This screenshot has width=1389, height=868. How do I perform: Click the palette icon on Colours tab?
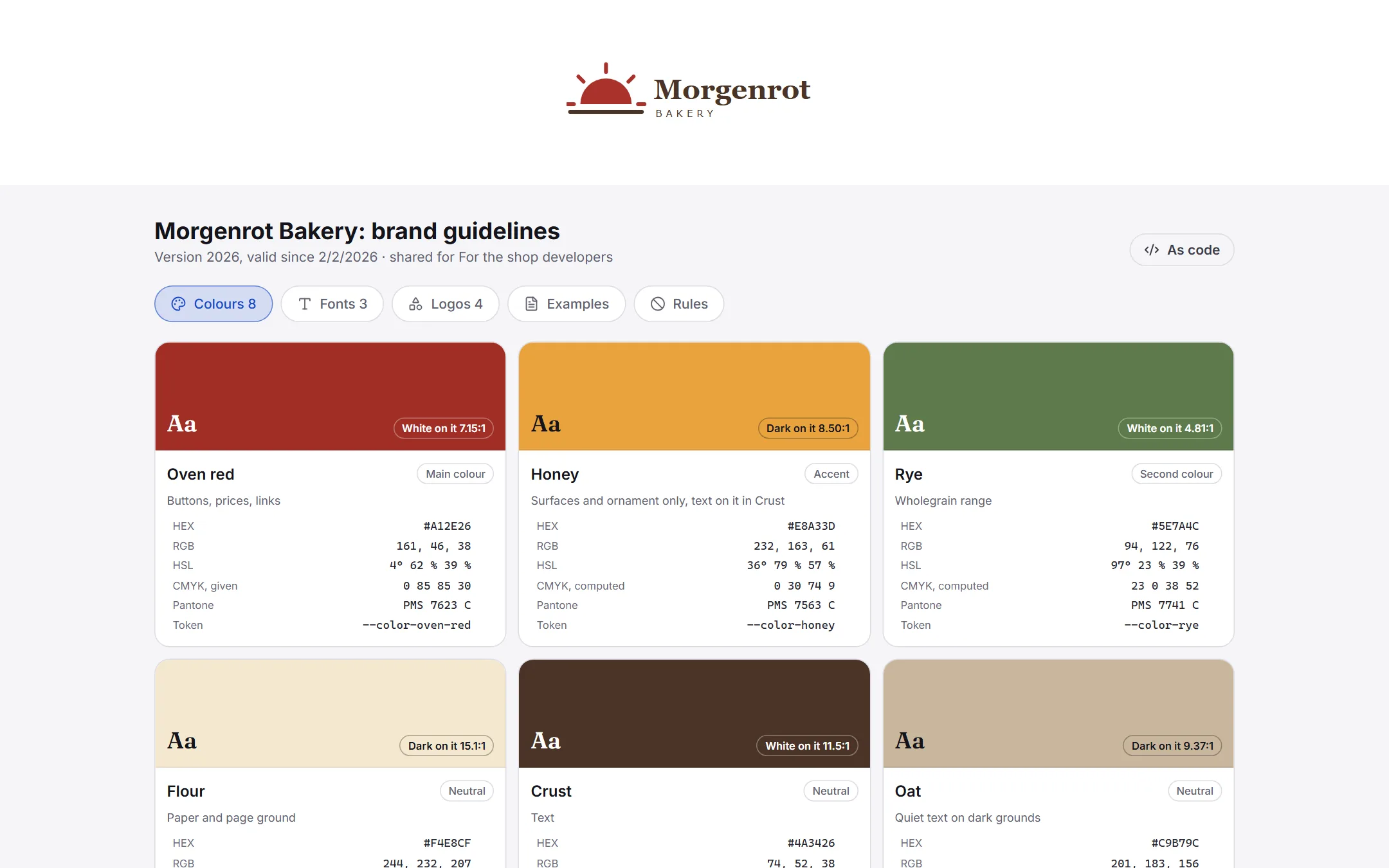[178, 304]
